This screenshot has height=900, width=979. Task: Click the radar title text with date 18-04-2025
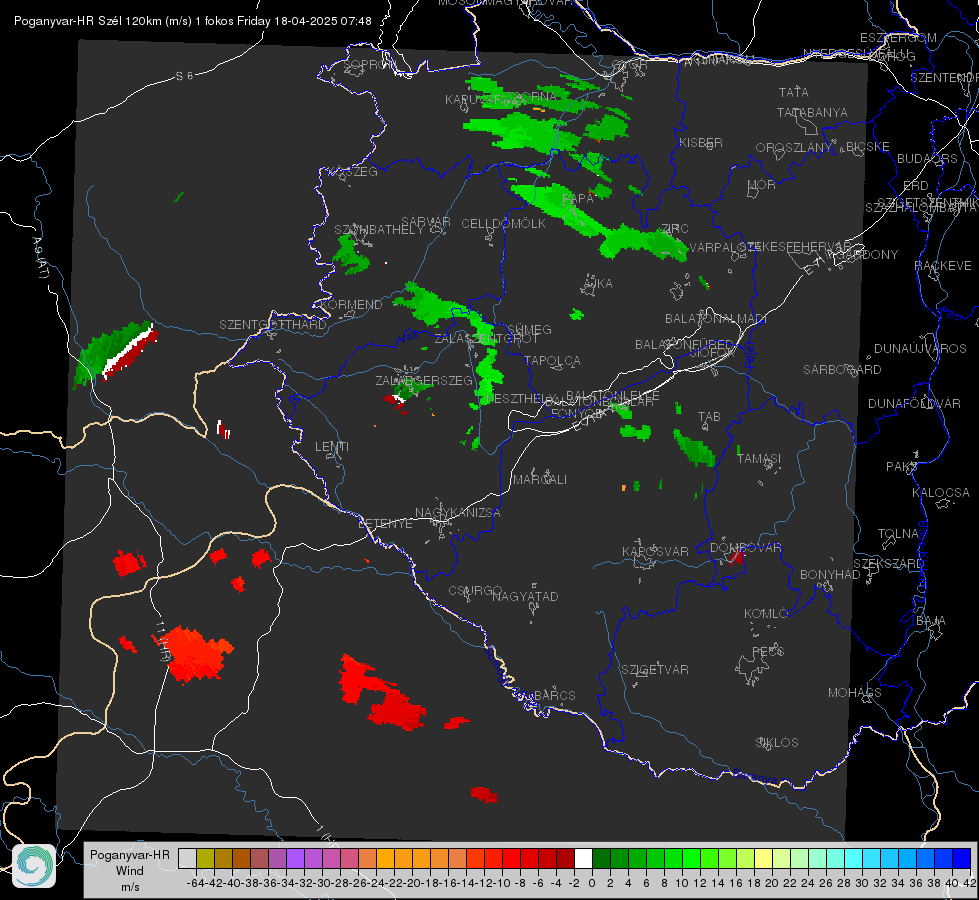(192, 21)
